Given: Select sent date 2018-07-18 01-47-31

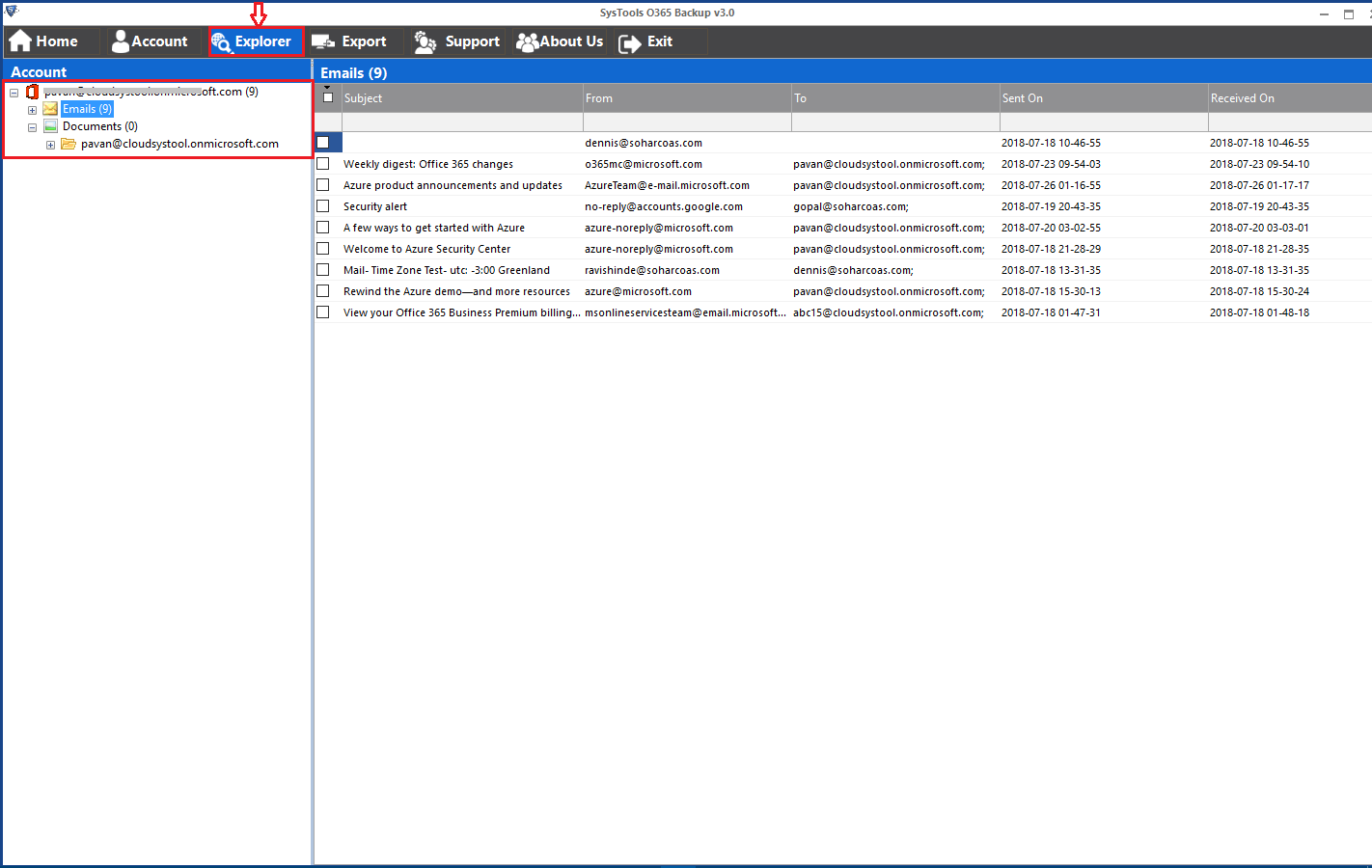Looking at the screenshot, I should click(1051, 312).
